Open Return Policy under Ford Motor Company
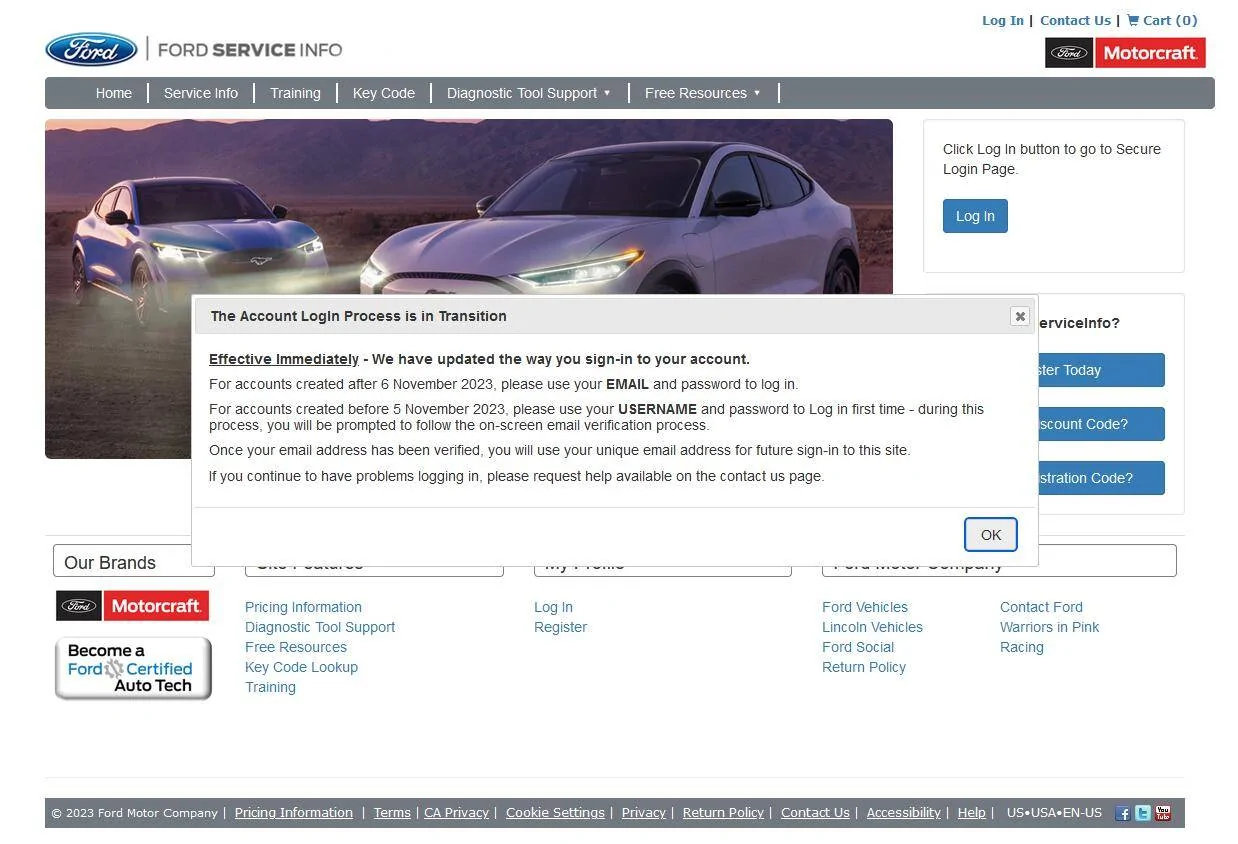 tap(864, 667)
